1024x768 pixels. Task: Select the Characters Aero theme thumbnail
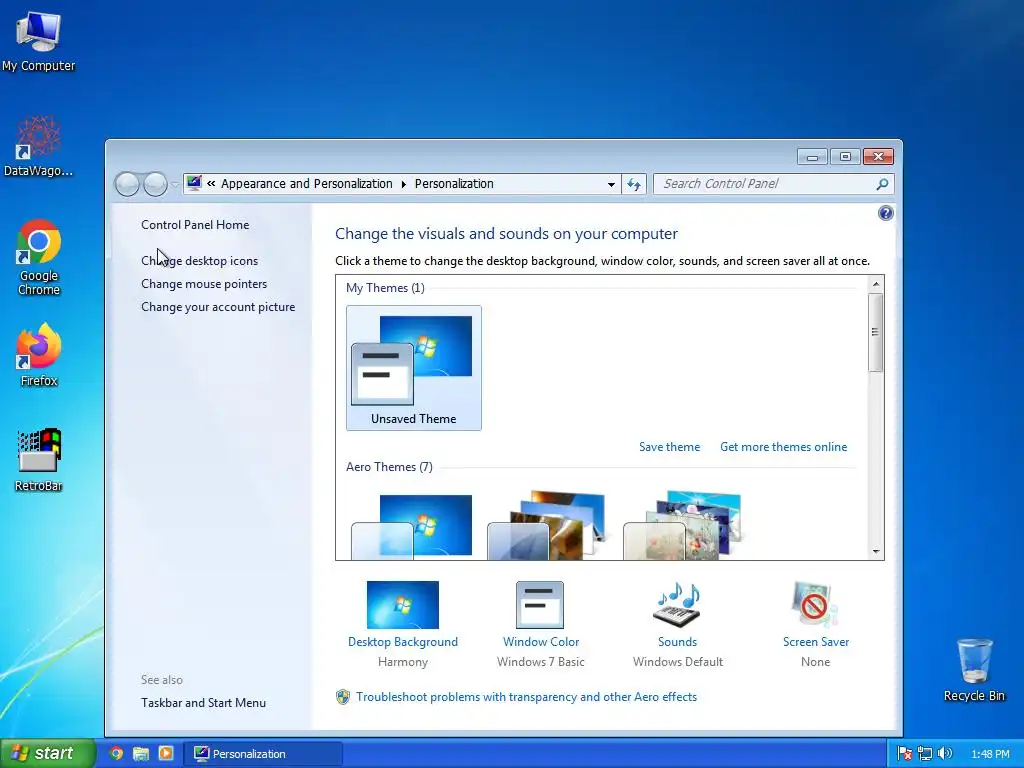pyautogui.click(x=683, y=525)
